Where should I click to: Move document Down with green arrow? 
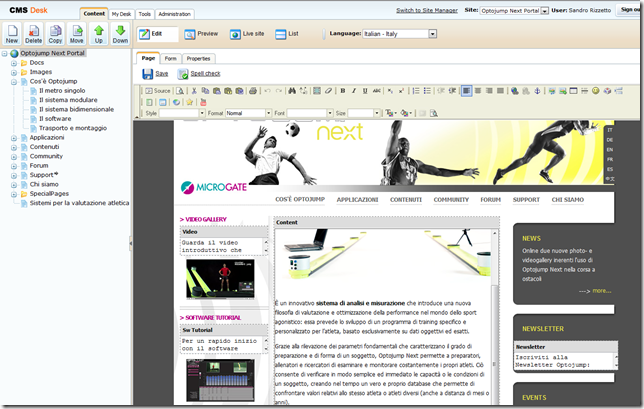tap(120, 34)
